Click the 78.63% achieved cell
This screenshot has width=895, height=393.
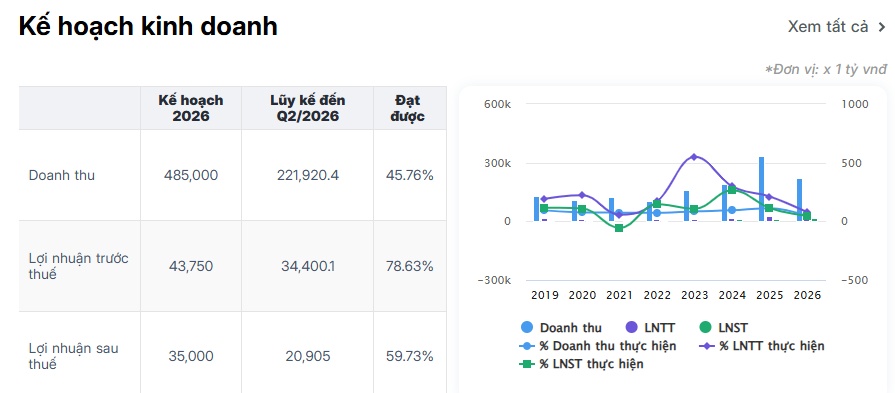point(410,266)
